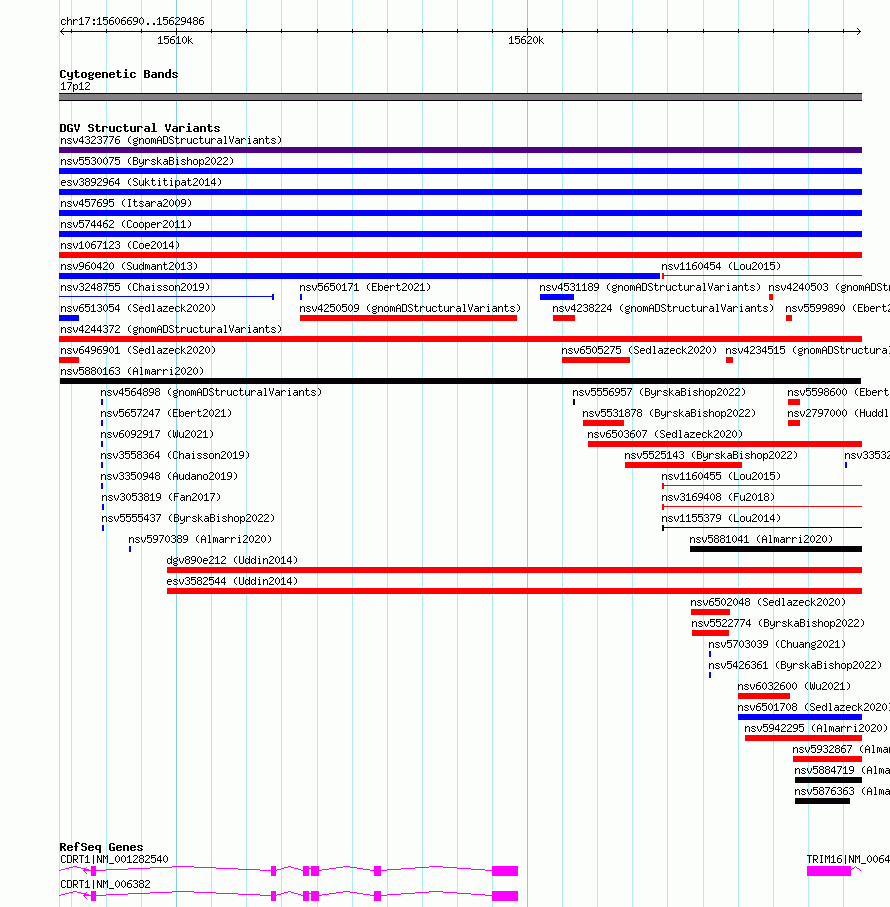Open nsv6032600 Wu2021 variant
Viewport: 890px width, 907px height.
(x=795, y=687)
